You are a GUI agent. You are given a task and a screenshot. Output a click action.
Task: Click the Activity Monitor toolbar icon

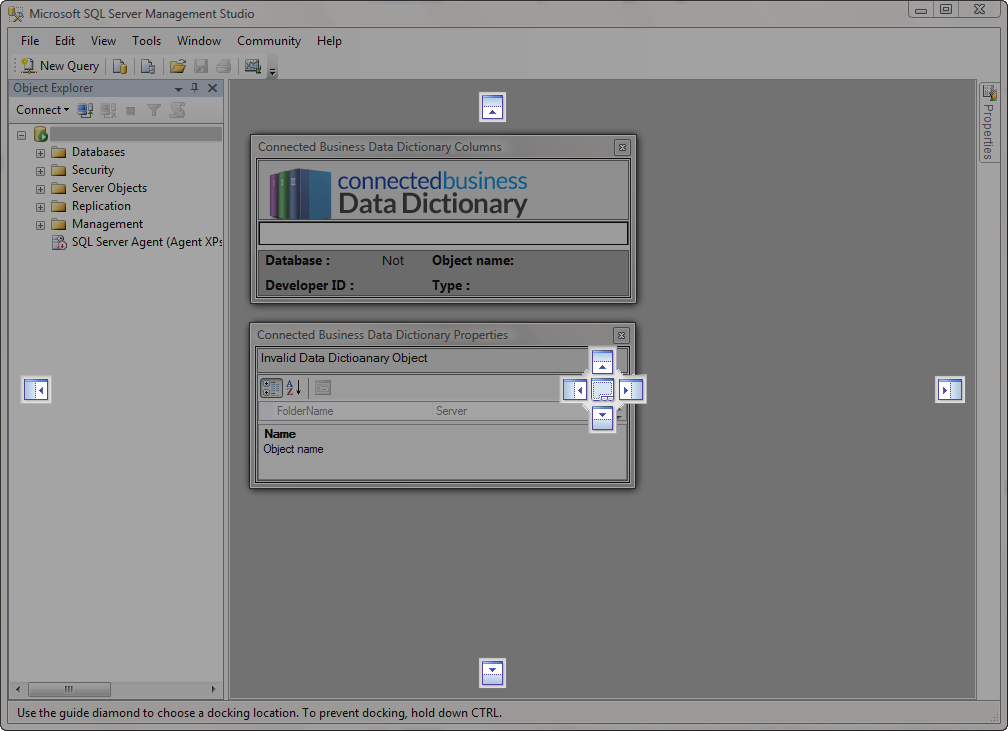(252, 66)
